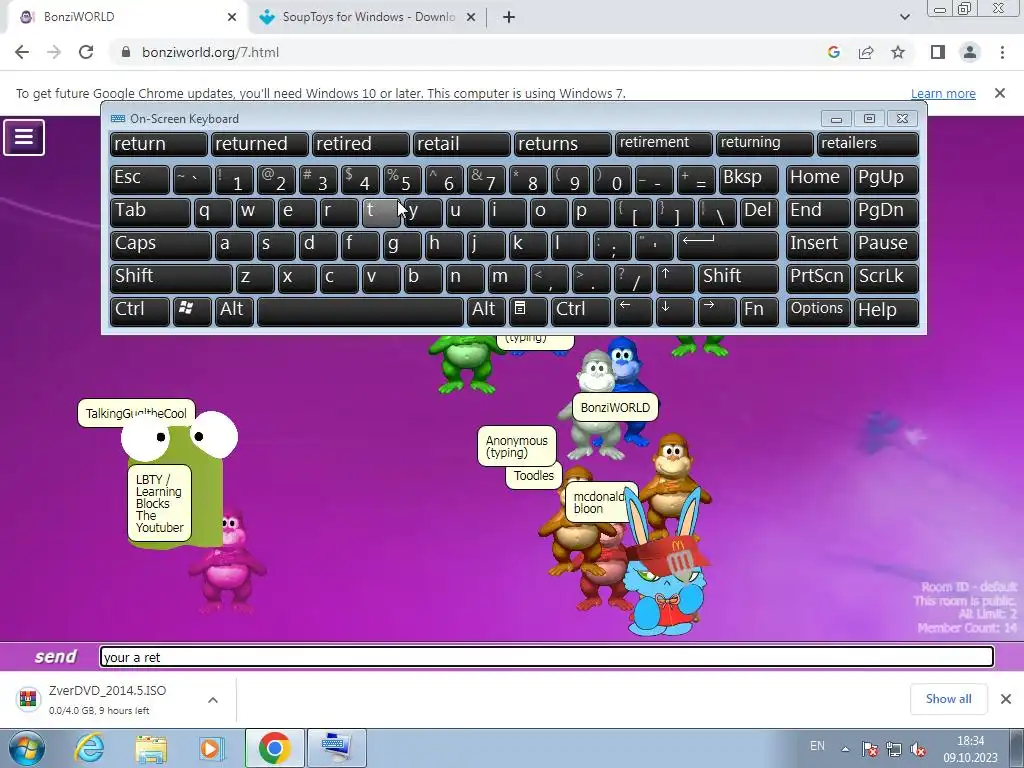Show all downloads
Viewport: 1024px width, 768px height.
pyautogui.click(x=948, y=699)
